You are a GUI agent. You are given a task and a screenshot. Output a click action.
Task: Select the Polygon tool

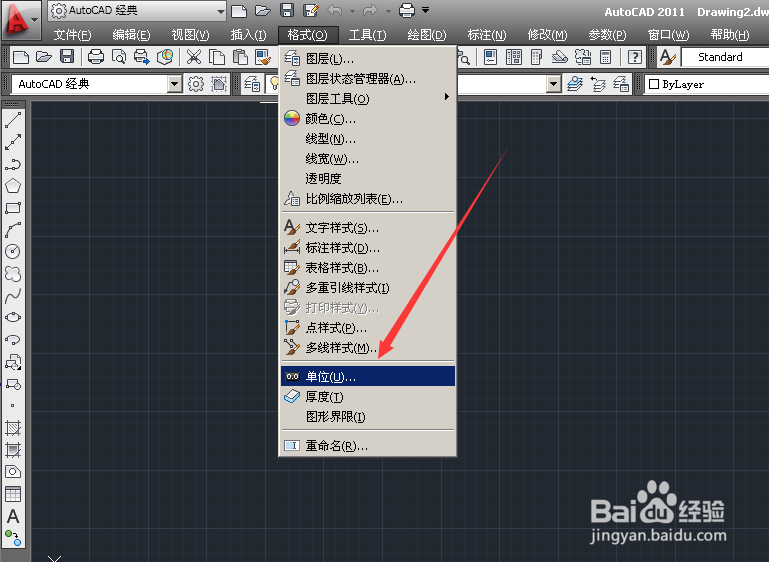pos(13,186)
